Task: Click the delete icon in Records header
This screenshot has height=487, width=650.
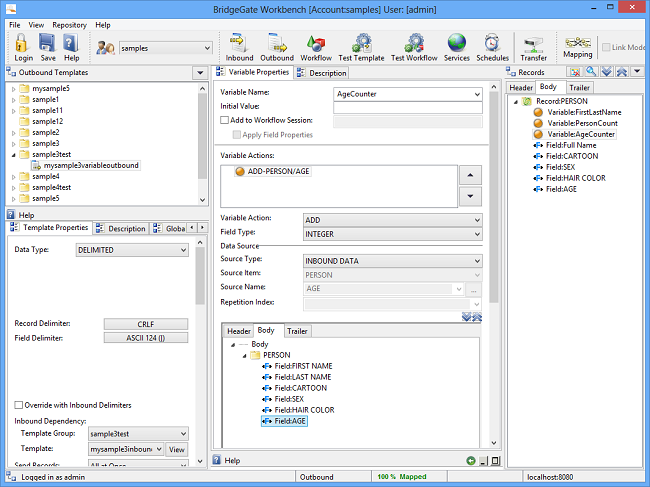Action: 575,72
